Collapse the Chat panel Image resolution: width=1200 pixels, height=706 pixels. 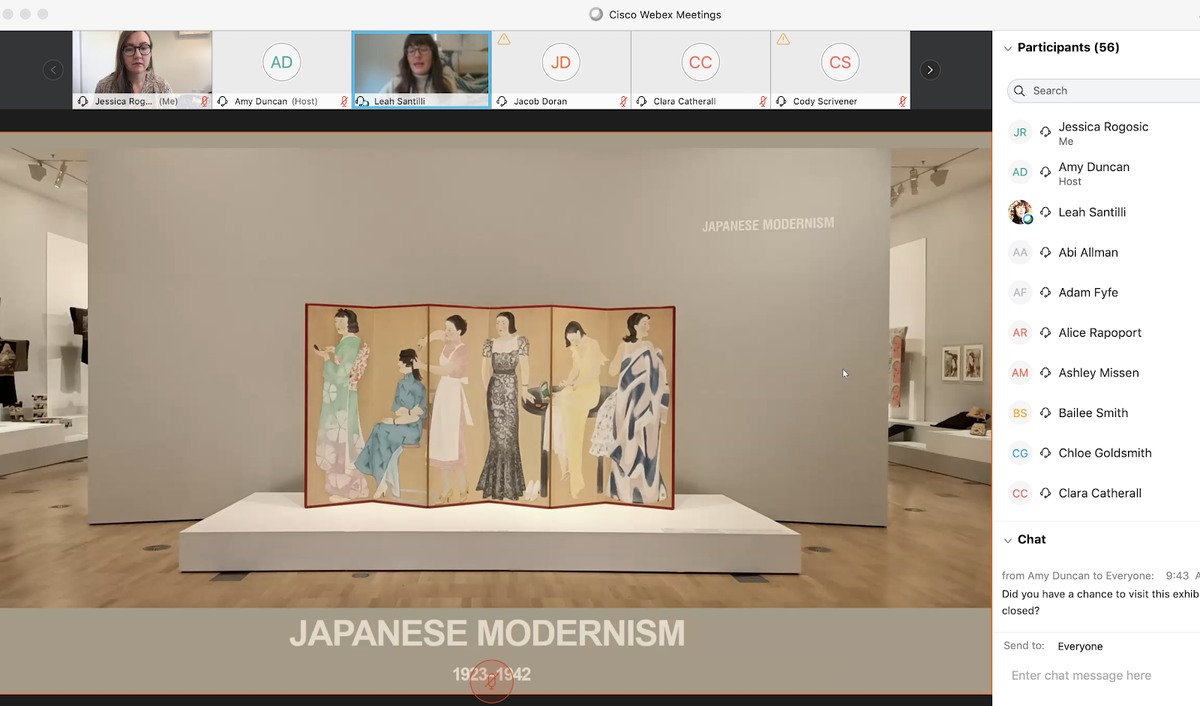[1007, 540]
